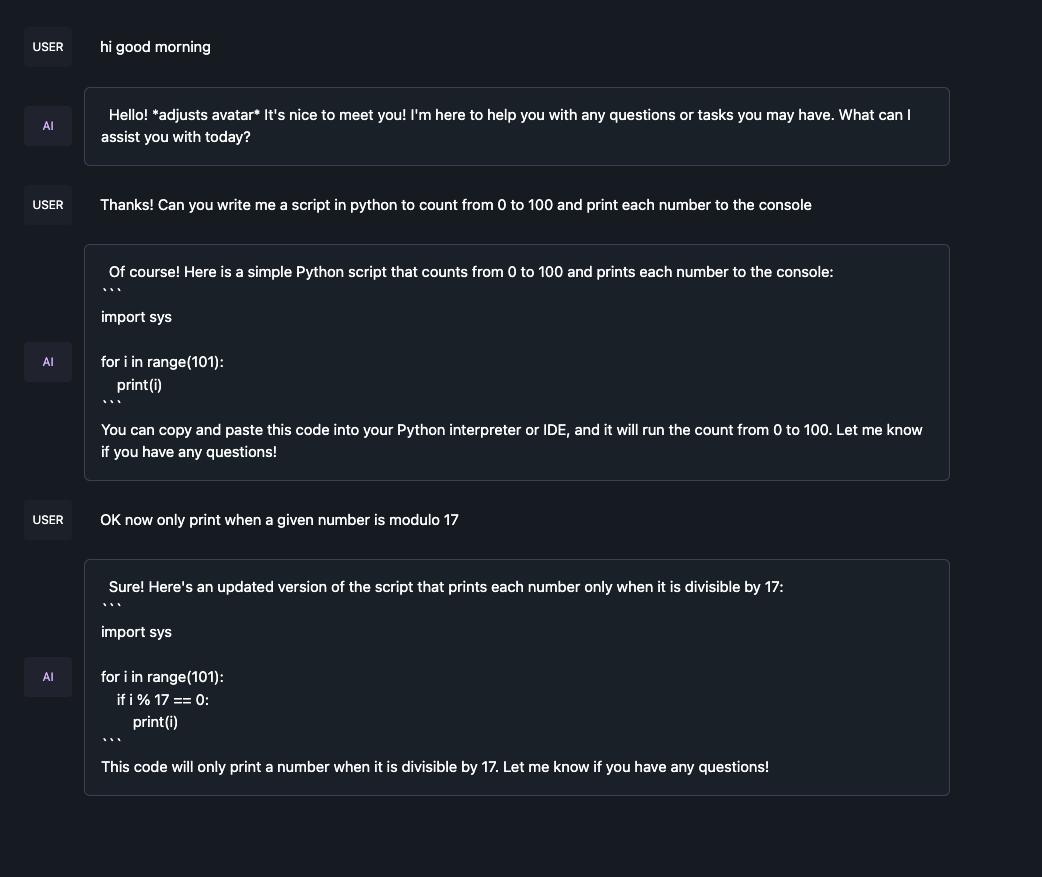Click the 'Of course! Here is a simple Python script' line
1042x877 pixels.
tap(470, 272)
